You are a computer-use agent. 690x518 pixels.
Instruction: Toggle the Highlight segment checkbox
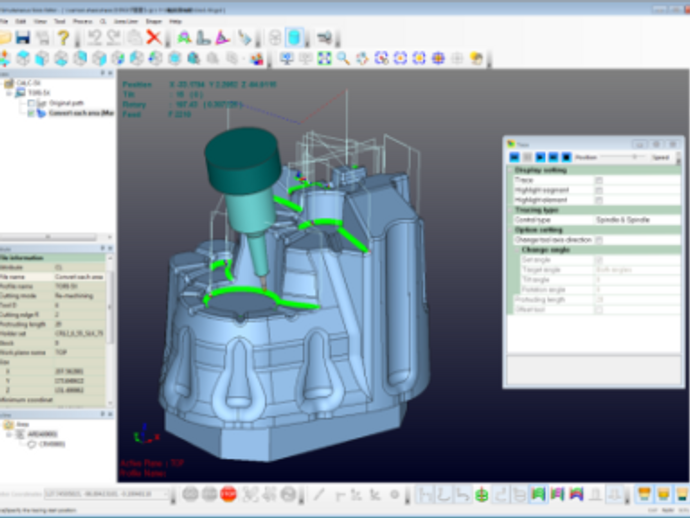598,190
